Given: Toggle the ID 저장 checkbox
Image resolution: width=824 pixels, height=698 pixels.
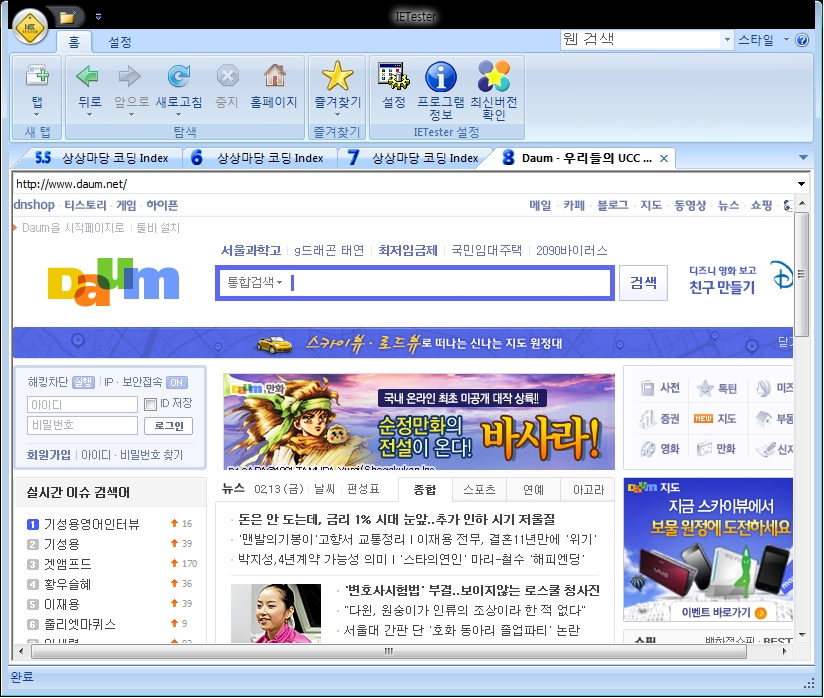Looking at the screenshot, I should [150, 404].
